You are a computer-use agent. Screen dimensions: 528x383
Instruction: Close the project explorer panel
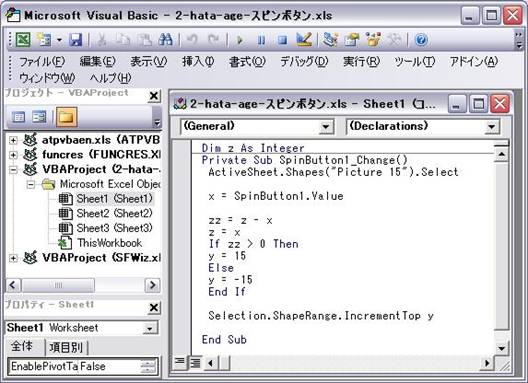pyautogui.click(x=154, y=96)
